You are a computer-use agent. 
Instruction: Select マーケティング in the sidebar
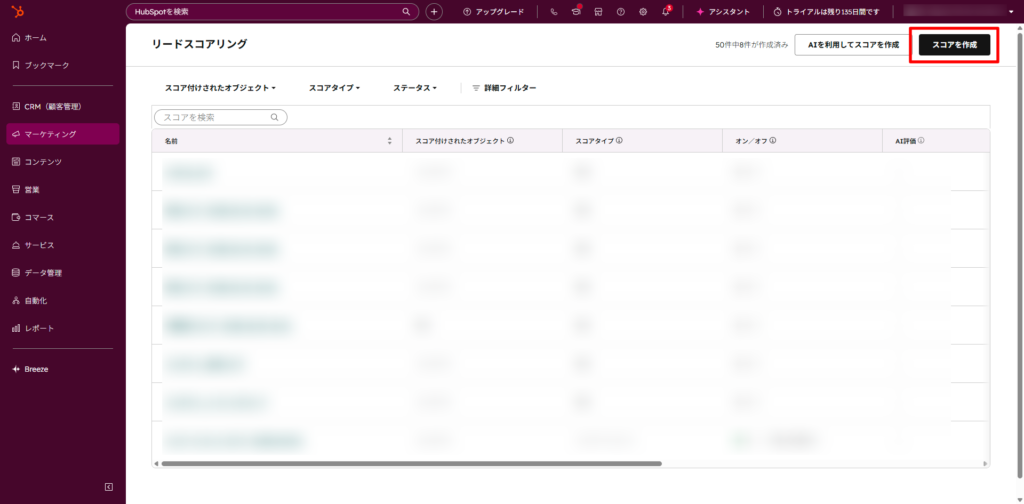coord(63,134)
